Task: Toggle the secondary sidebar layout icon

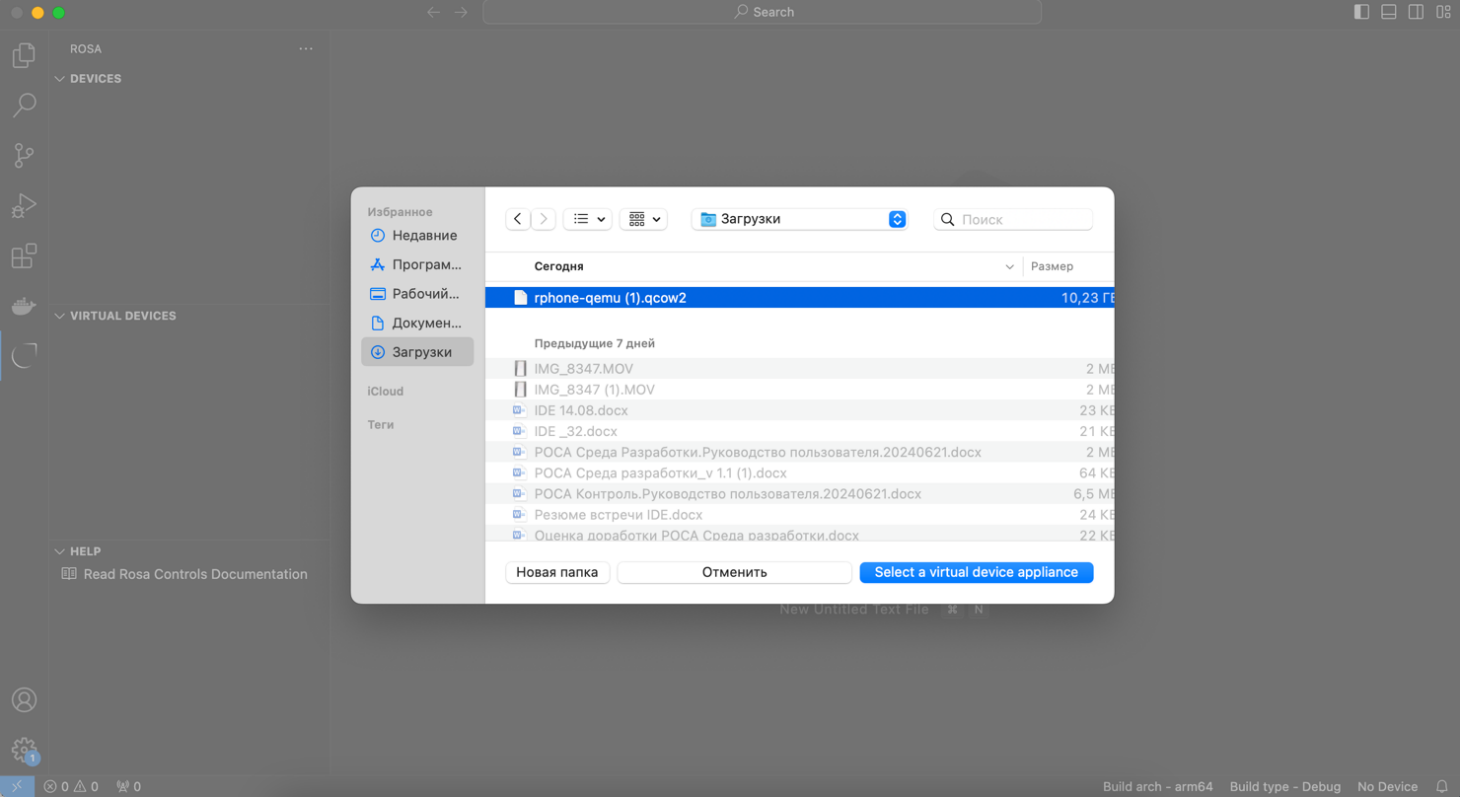Action: click(1416, 12)
